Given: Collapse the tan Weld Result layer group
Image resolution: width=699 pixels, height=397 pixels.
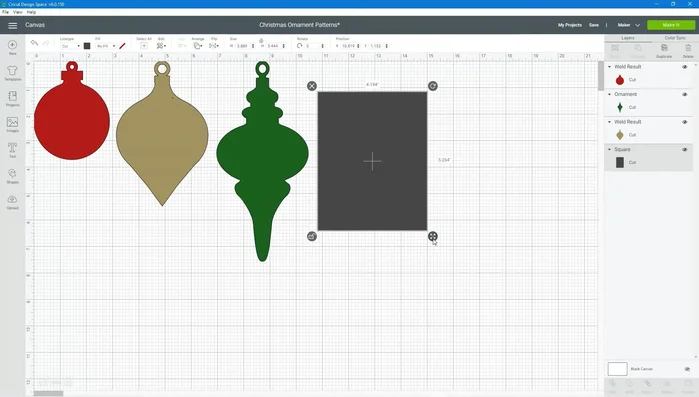Looking at the screenshot, I should pyautogui.click(x=609, y=122).
